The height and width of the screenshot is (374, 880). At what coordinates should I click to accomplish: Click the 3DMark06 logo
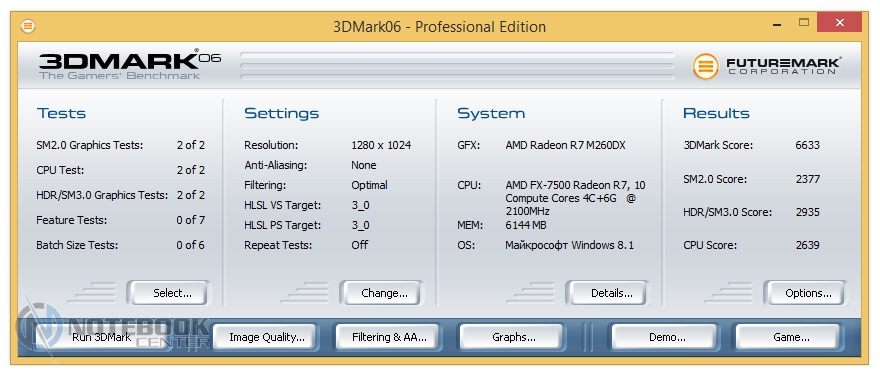[x=130, y=65]
